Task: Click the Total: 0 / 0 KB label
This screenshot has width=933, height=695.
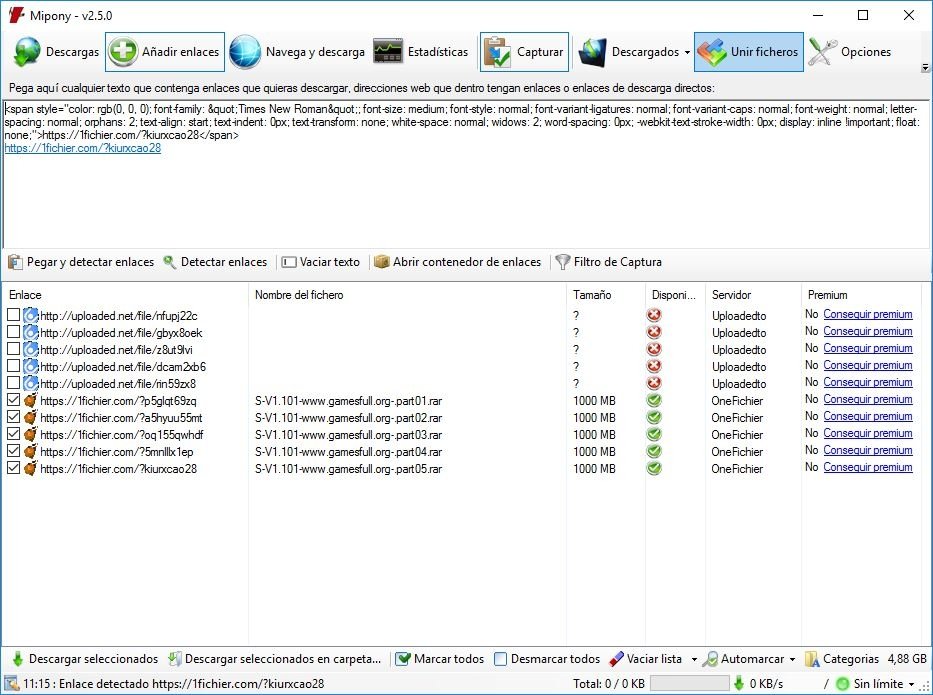Action: 609,684
